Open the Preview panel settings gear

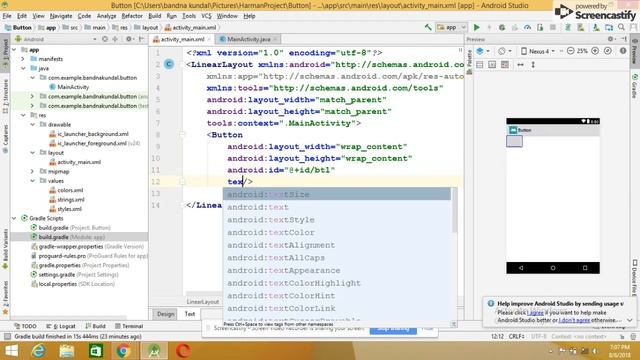[611, 39]
